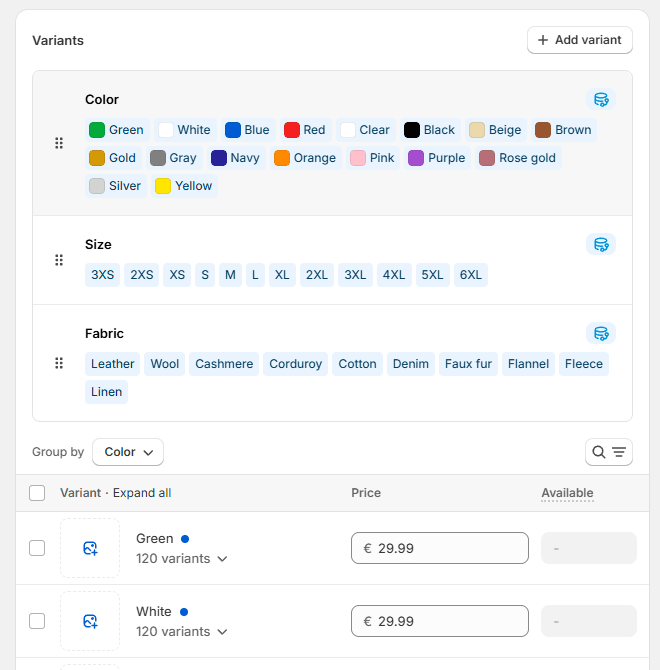Grab the drag handle for the Color option

(x=59, y=143)
